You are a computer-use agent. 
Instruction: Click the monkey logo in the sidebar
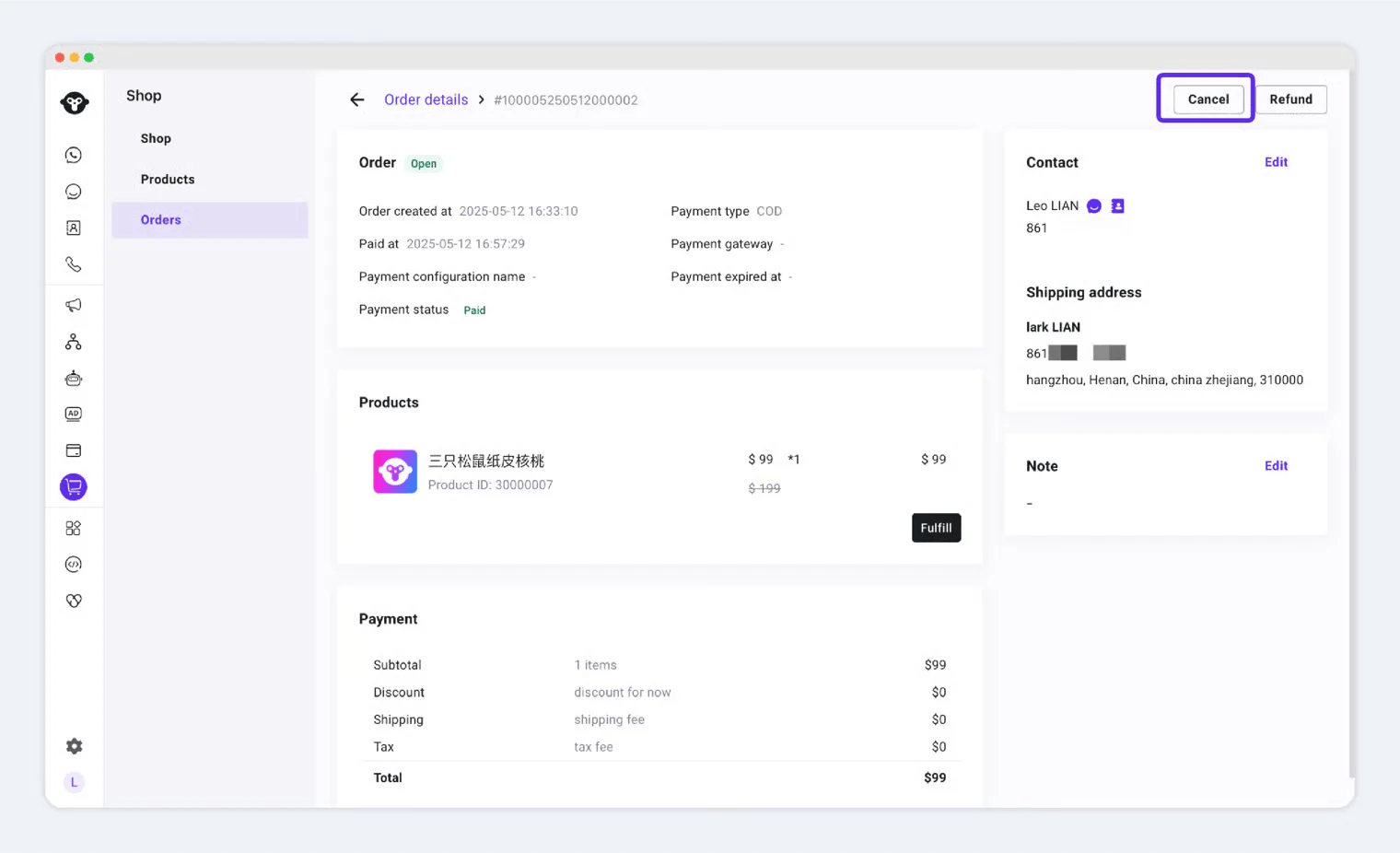coord(75,102)
